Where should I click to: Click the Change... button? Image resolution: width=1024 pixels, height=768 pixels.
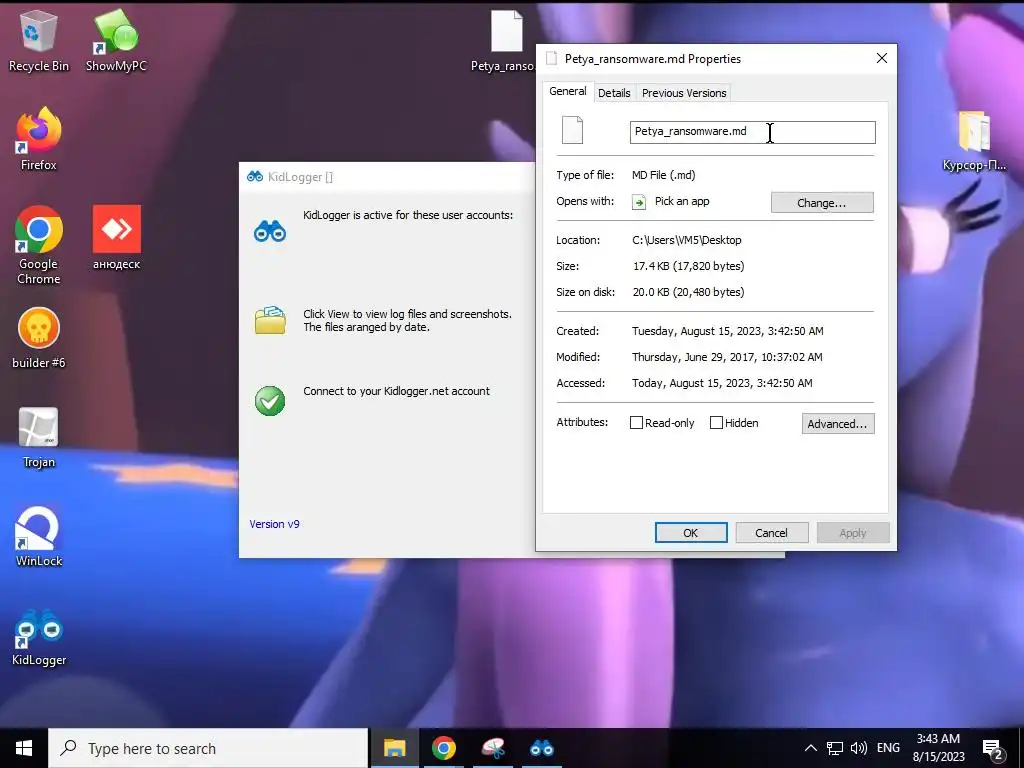pyautogui.click(x=822, y=202)
